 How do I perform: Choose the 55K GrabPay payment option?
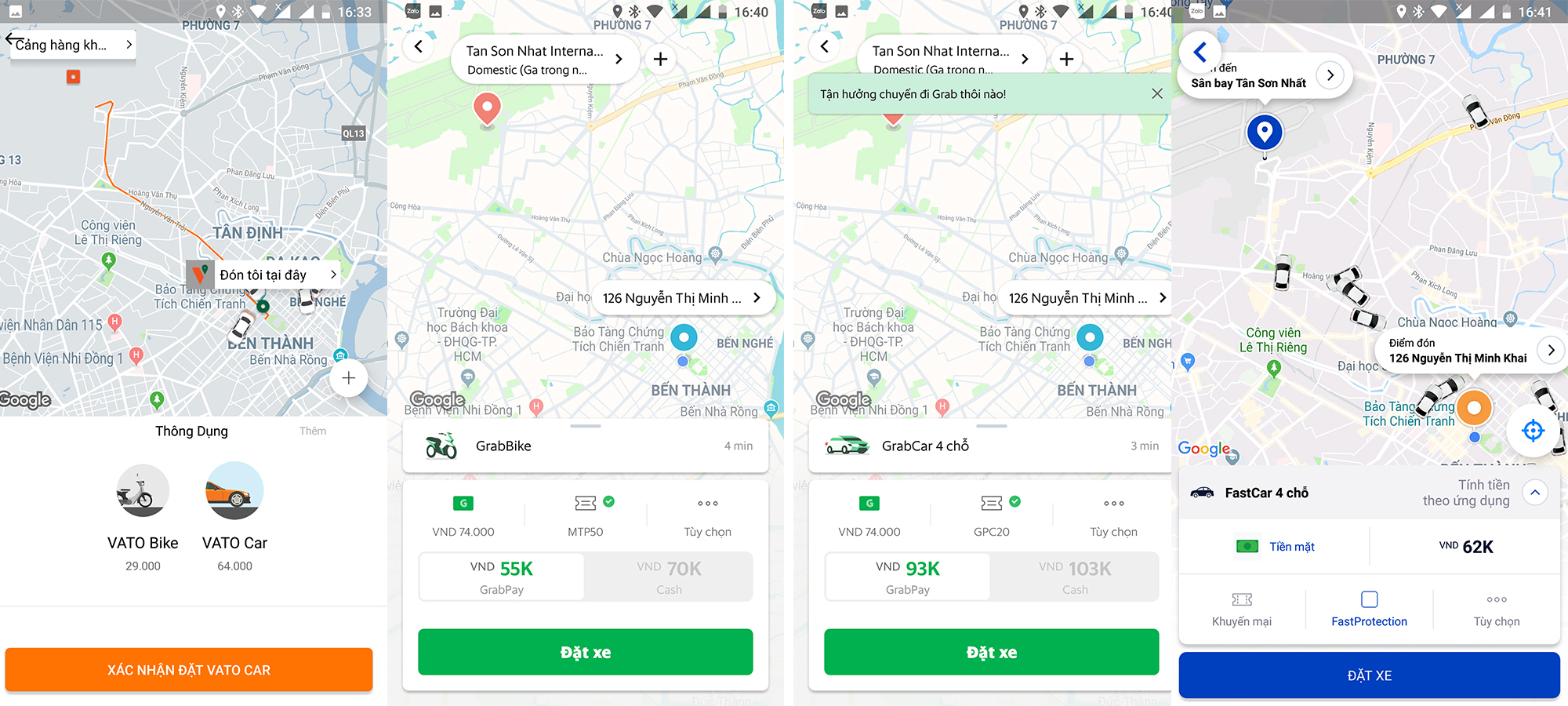point(502,577)
